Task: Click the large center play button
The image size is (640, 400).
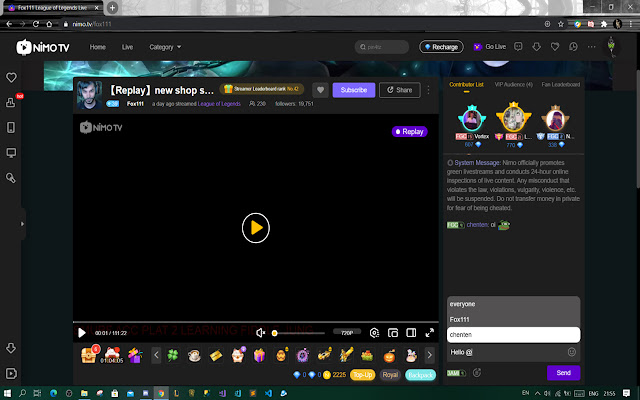Action: (256, 228)
